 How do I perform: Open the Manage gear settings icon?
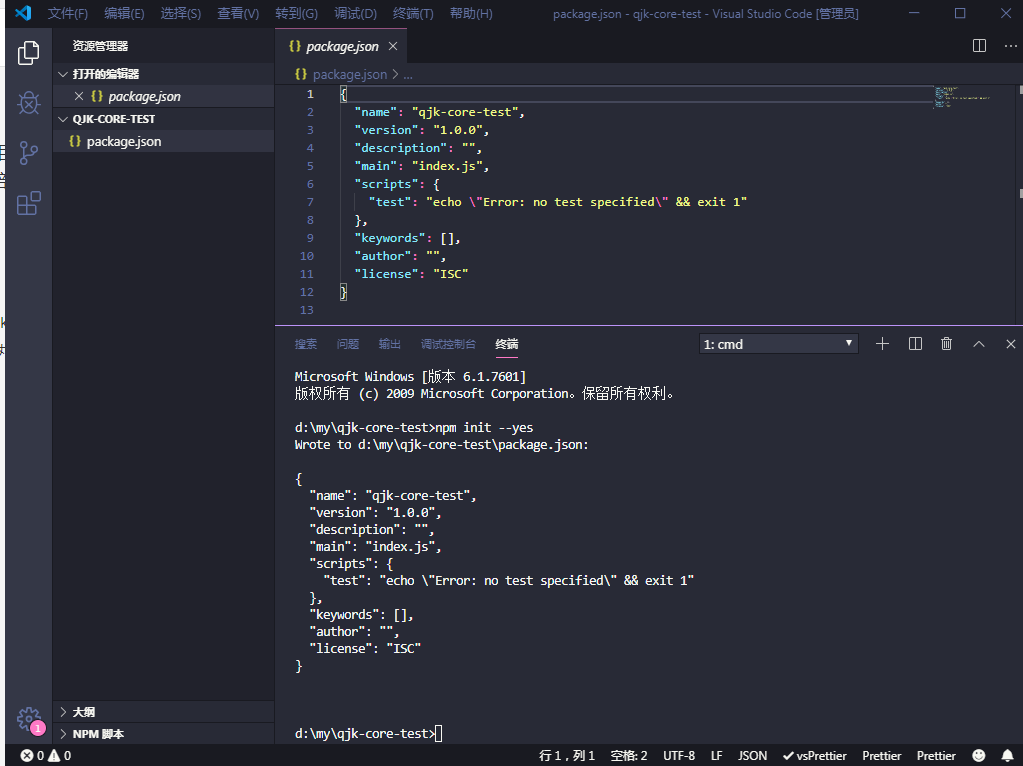coord(28,719)
